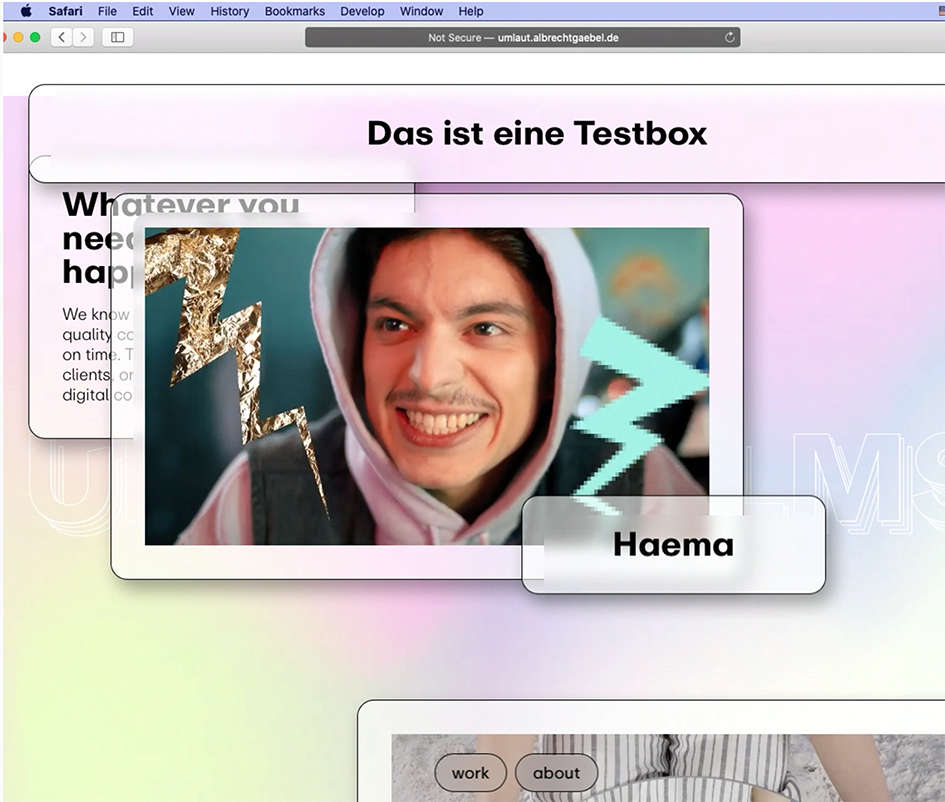Go back with Safari's back arrow
This screenshot has height=802, width=945.
click(62, 37)
